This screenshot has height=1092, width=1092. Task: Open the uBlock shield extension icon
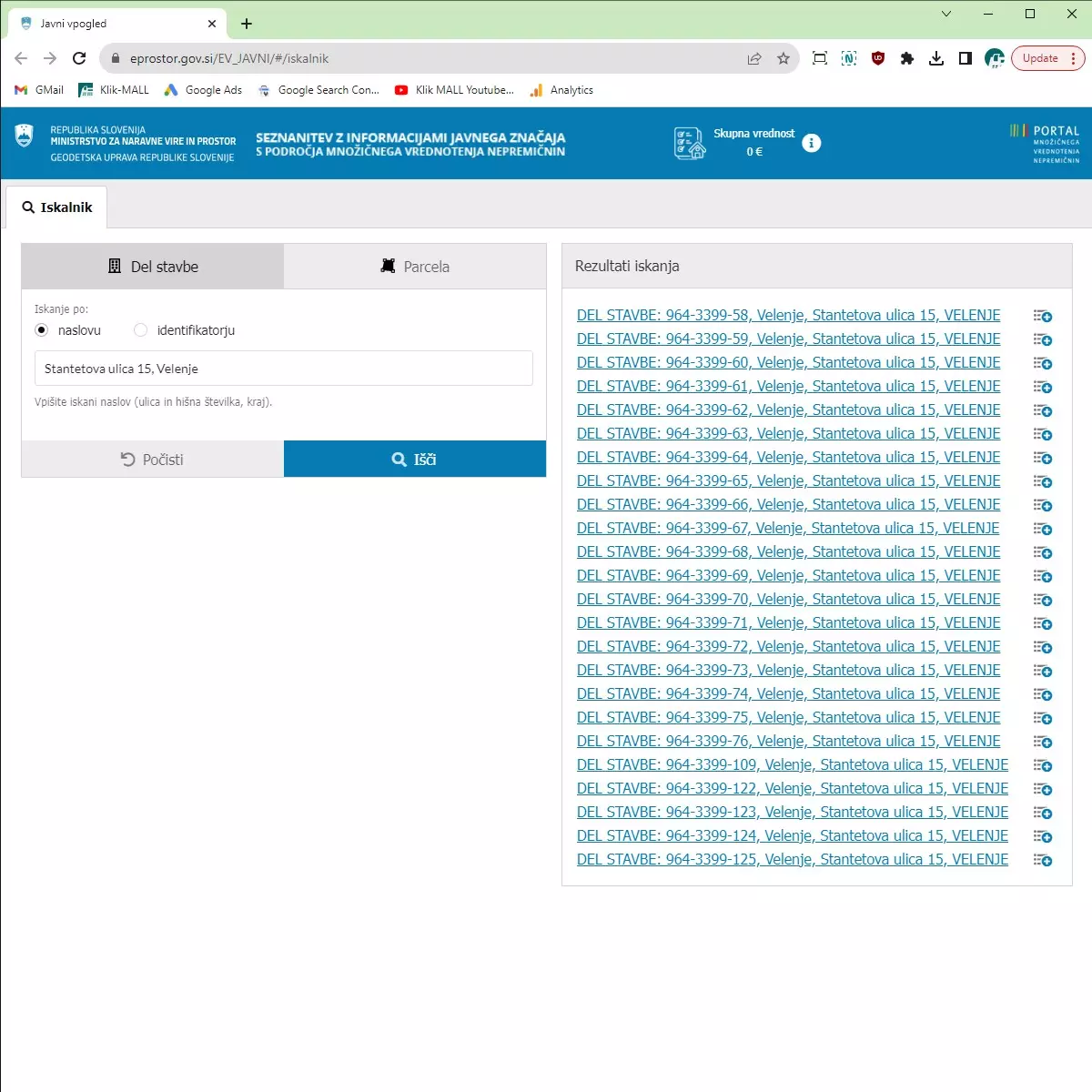tap(878, 58)
